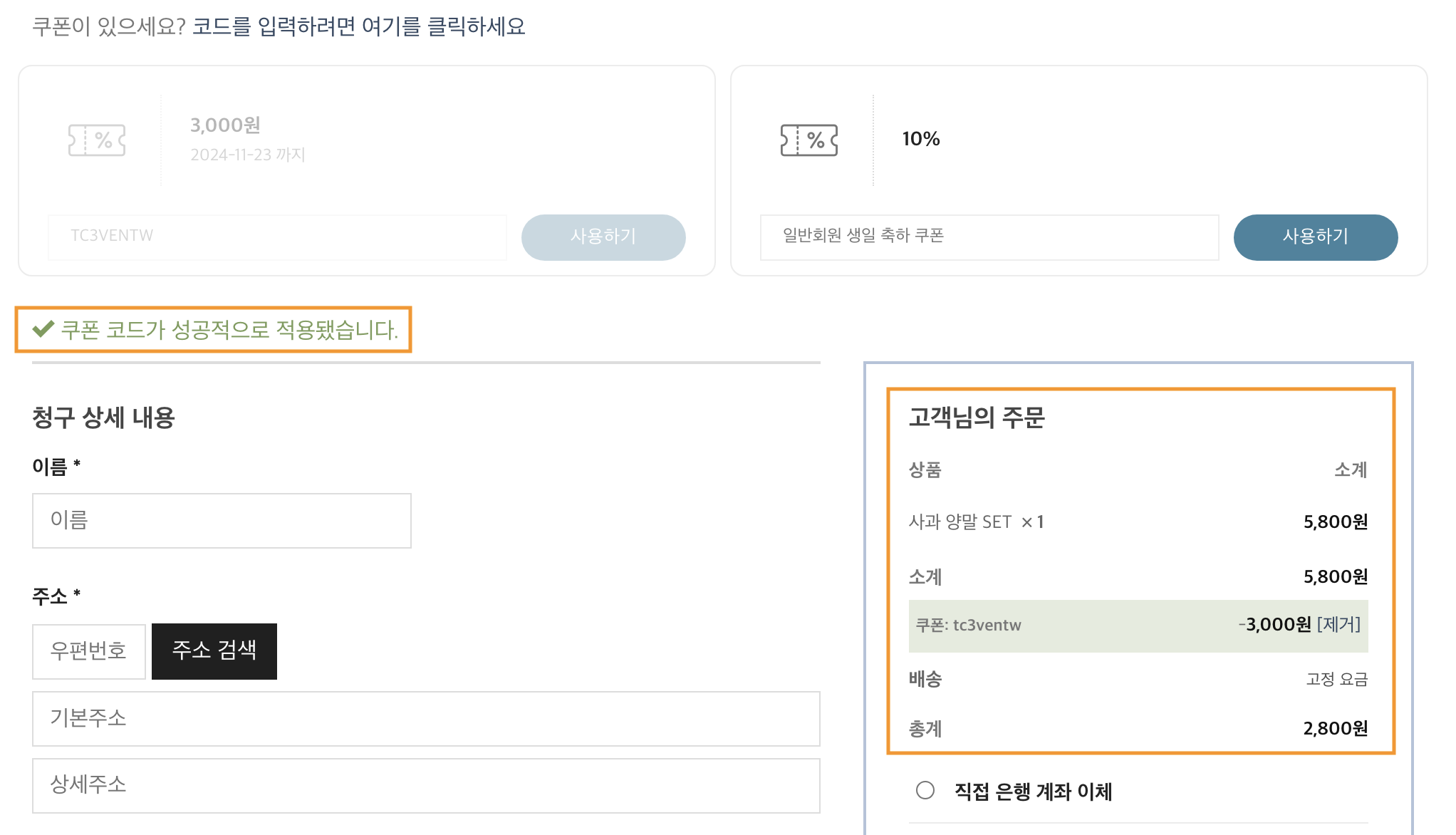Select 직접 은행 계좌 이체 radio button
The width and height of the screenshot is (1456, 835).
[x=925, y=790]
